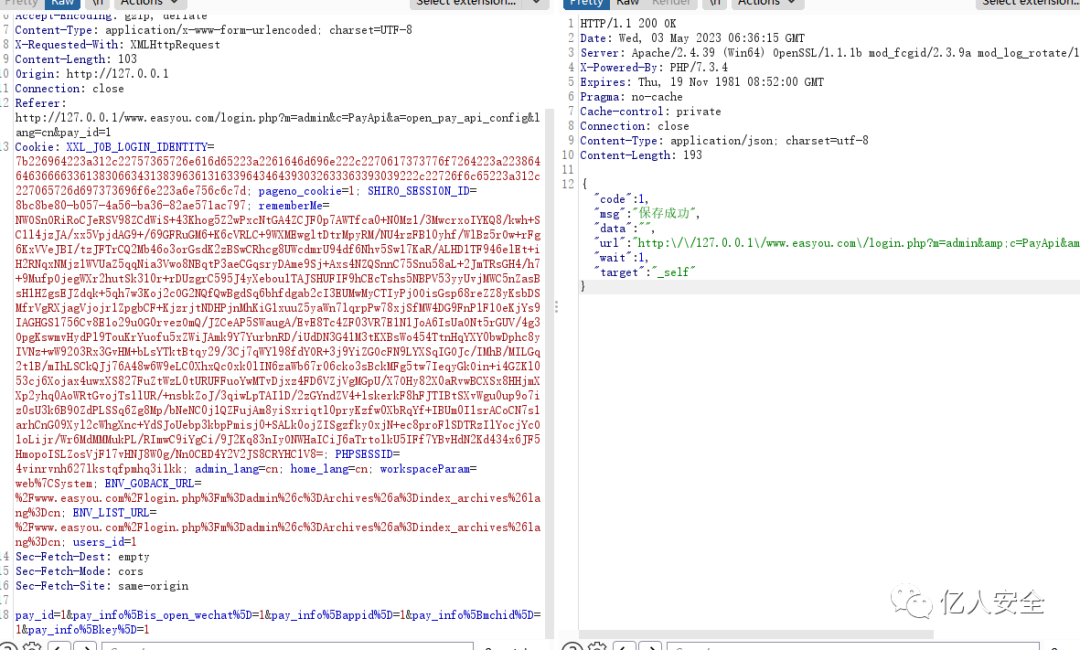Click JSON "url" value line
Image resolution: width=1080 pixels, height=650 pixels.
836,243
